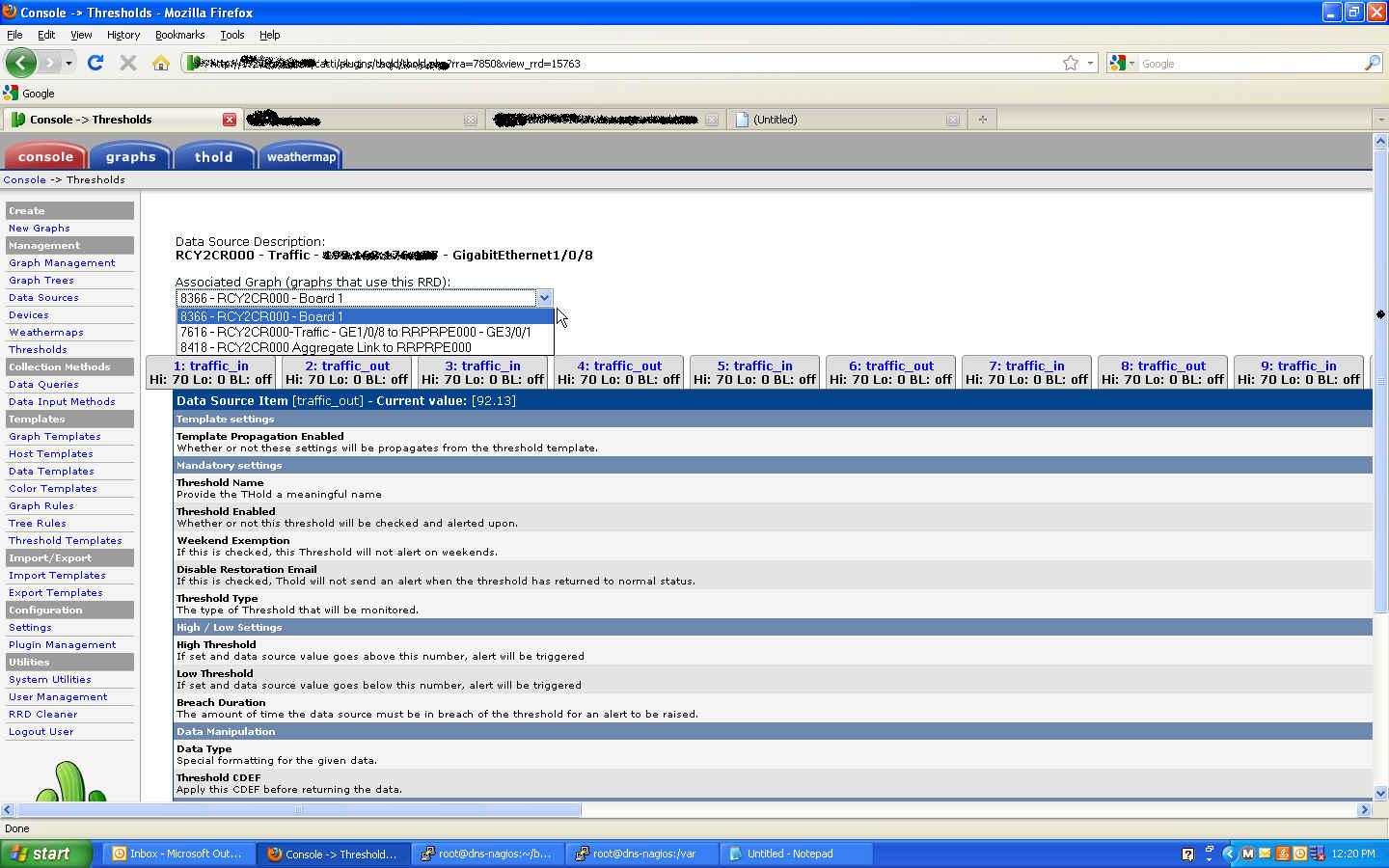Open Data Queries in sidebar
Image resolution: width=1389 pixels, height=868 pixels.
43,384
